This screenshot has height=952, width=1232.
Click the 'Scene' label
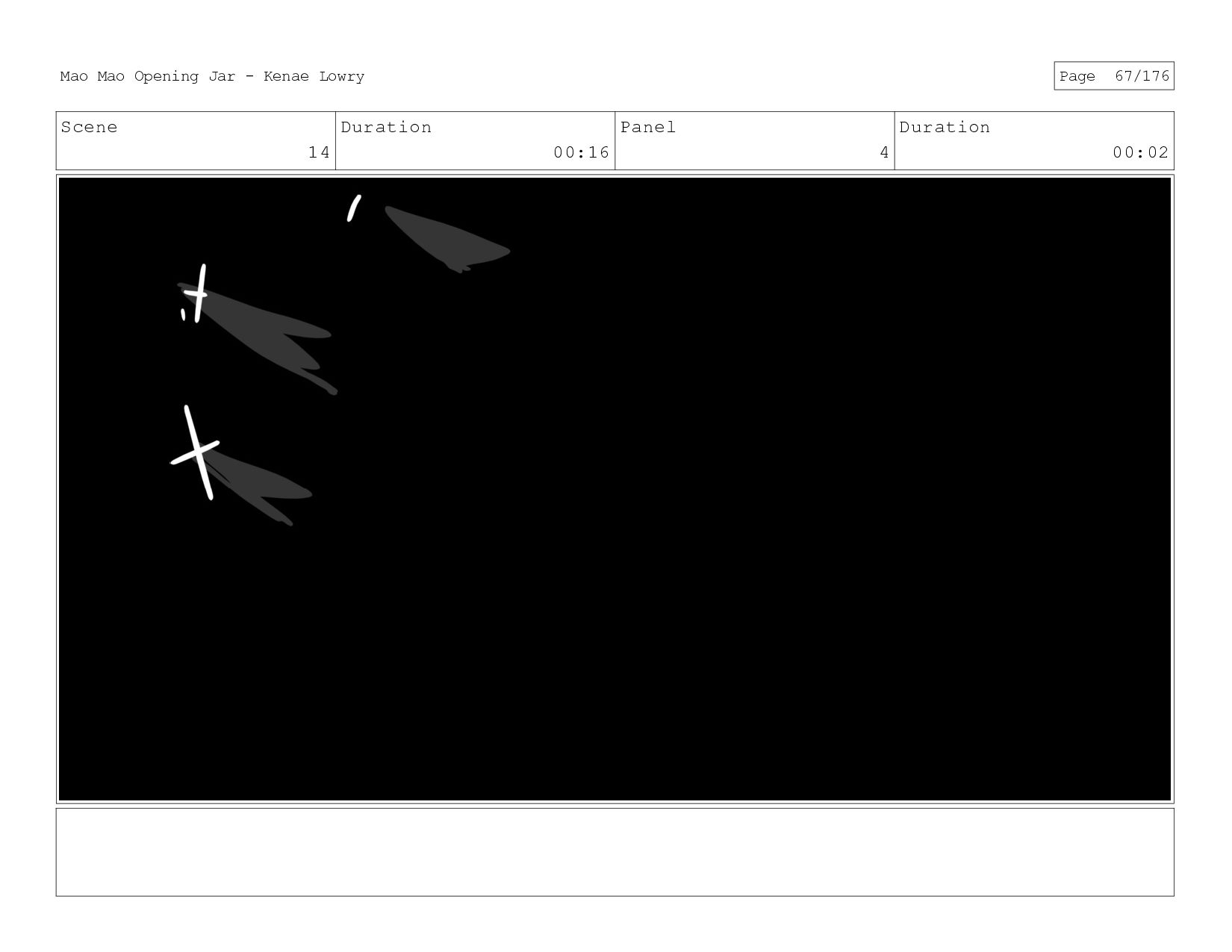click(89, 127)
